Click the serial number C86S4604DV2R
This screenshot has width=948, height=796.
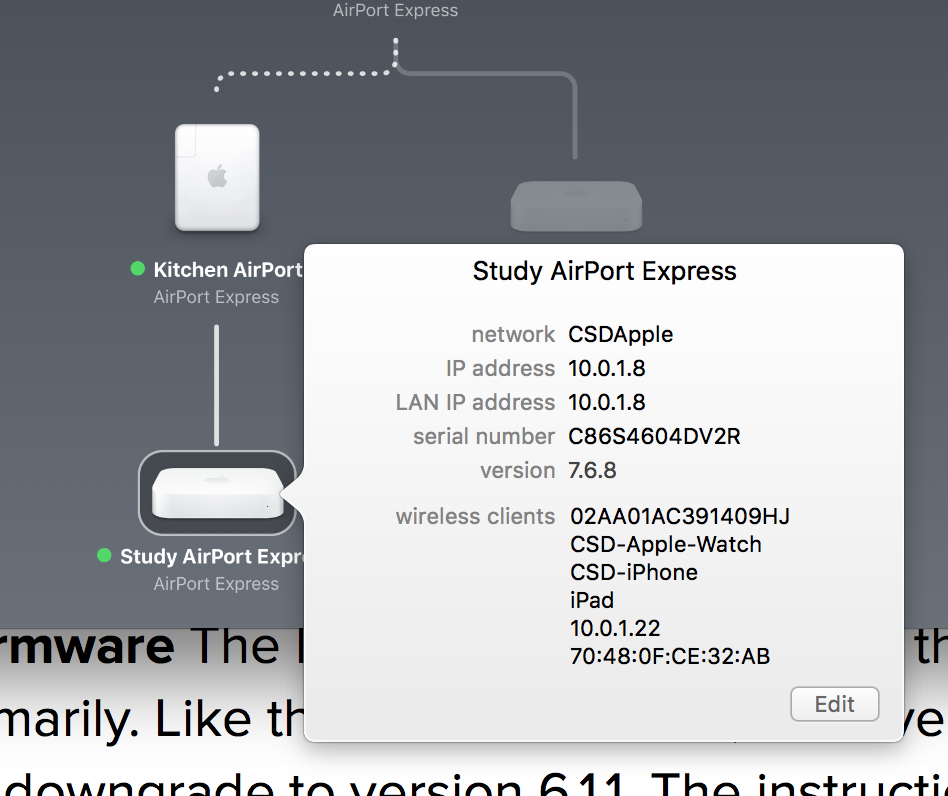(654, 436)
